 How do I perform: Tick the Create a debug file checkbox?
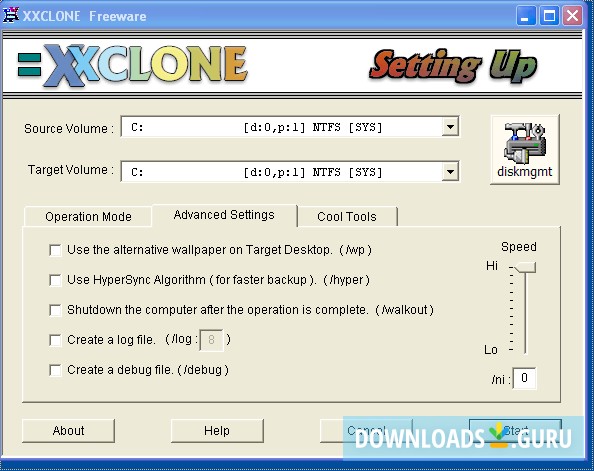point(55,370)
